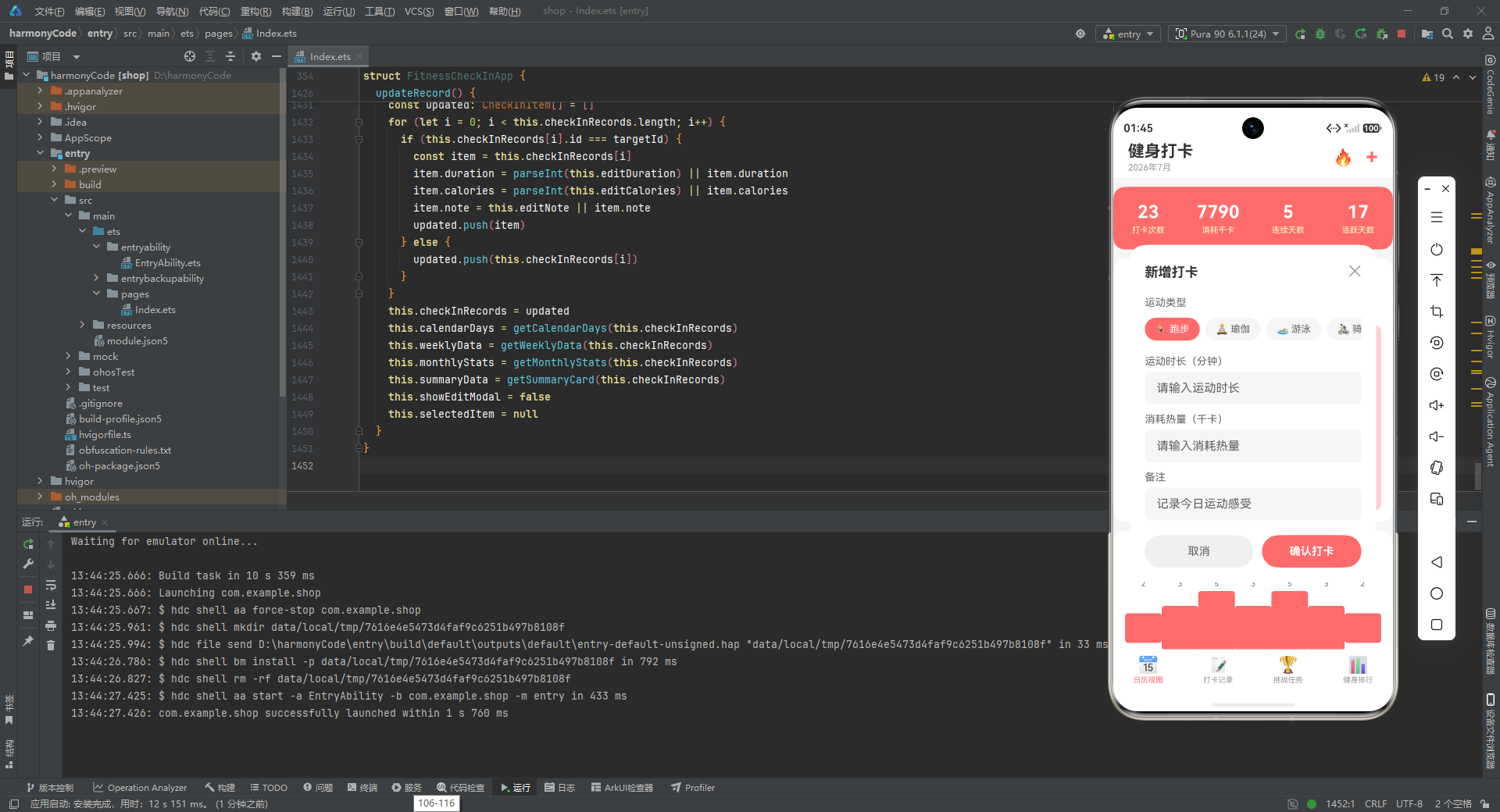
Task: Stop the running app via red square in top toolbar
Action: coord(1402,34)
